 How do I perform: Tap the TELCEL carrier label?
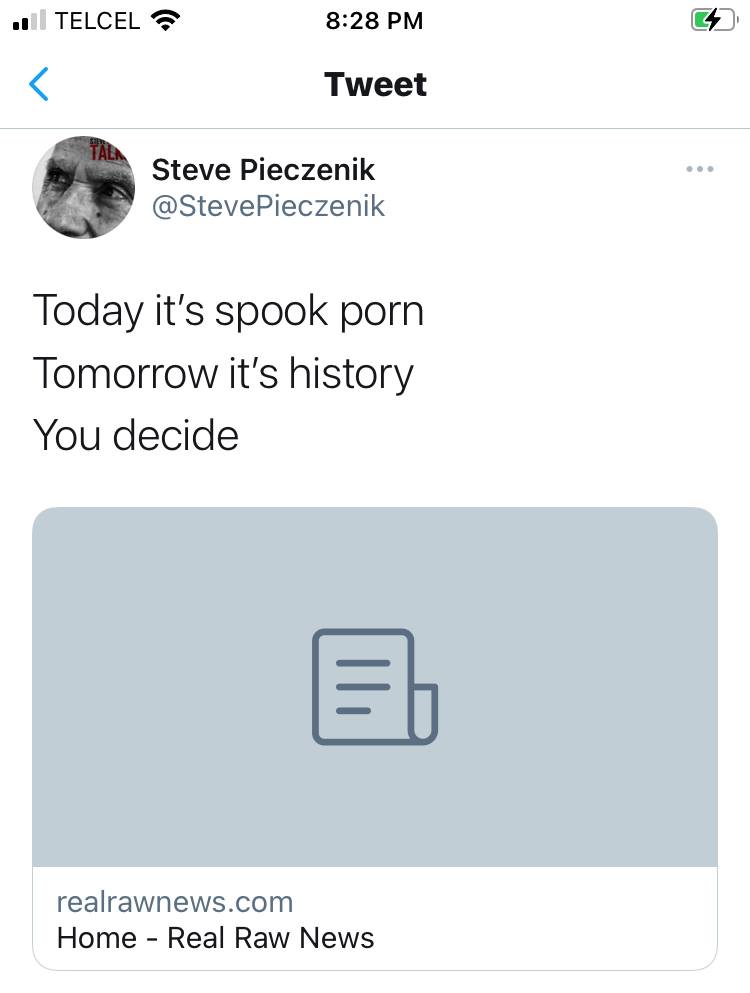[97, 21]
